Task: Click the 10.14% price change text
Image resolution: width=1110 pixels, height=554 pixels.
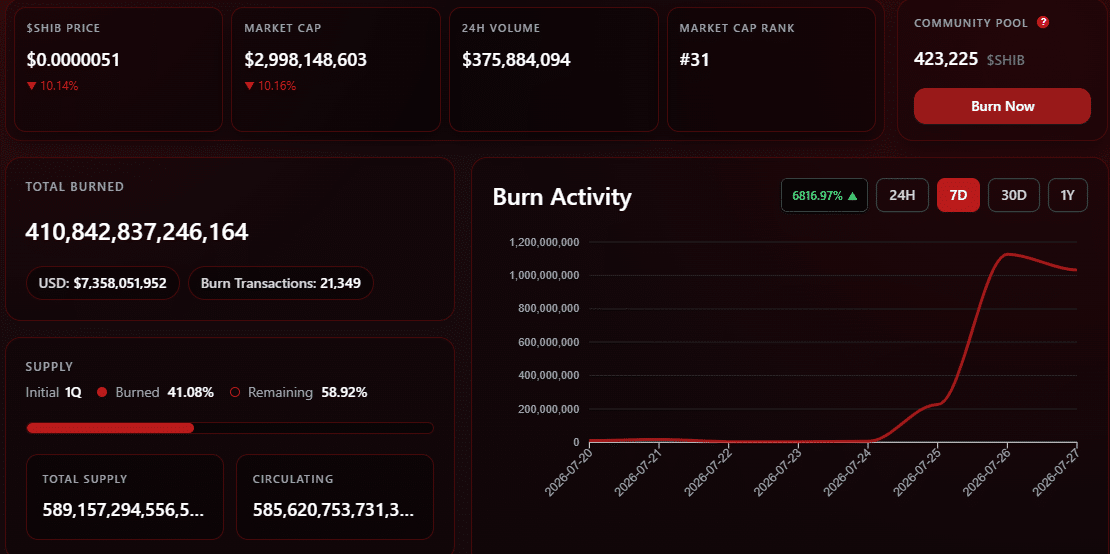Action: 59,86
